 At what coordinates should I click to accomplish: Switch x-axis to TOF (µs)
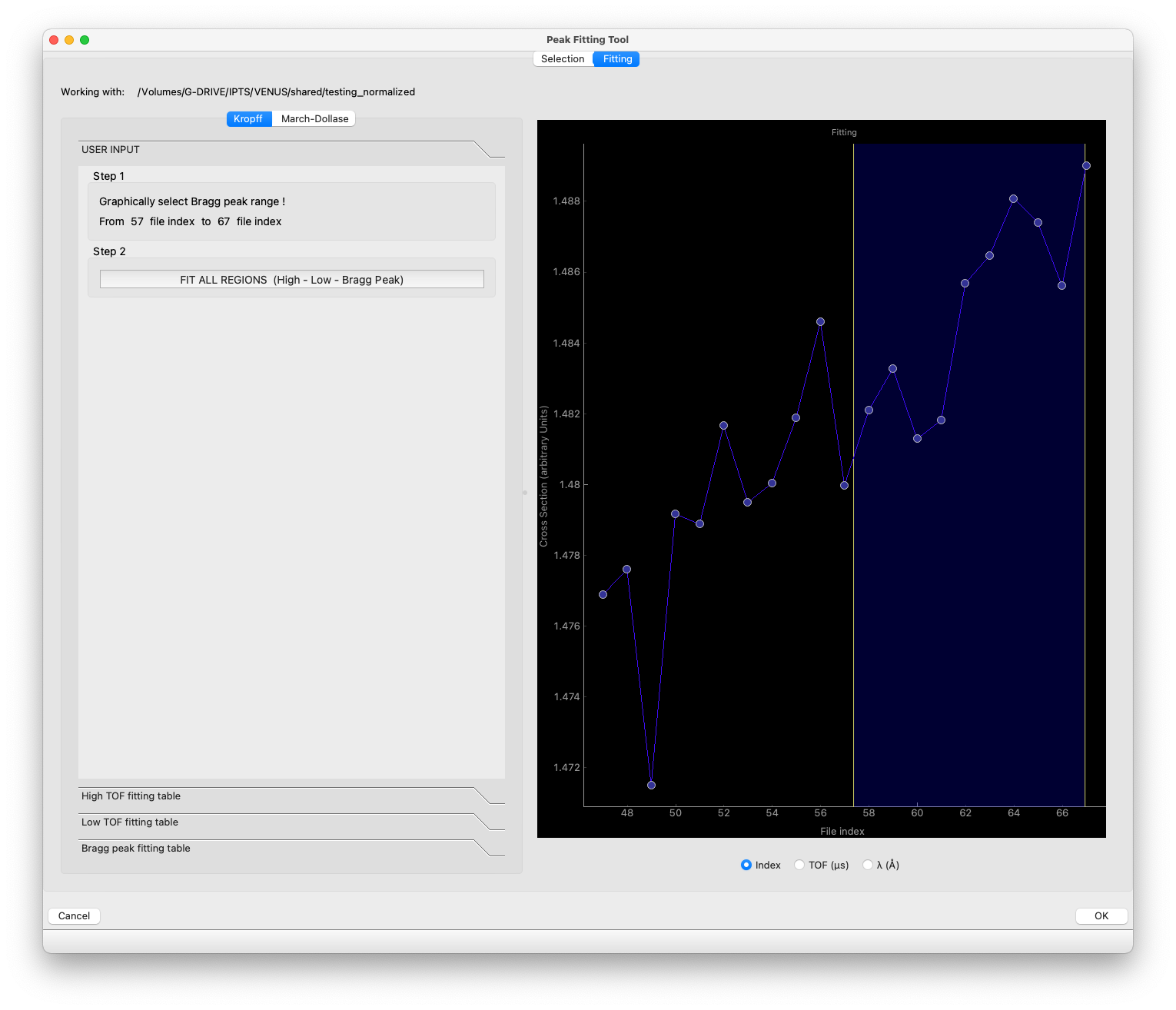pos(800,865)
